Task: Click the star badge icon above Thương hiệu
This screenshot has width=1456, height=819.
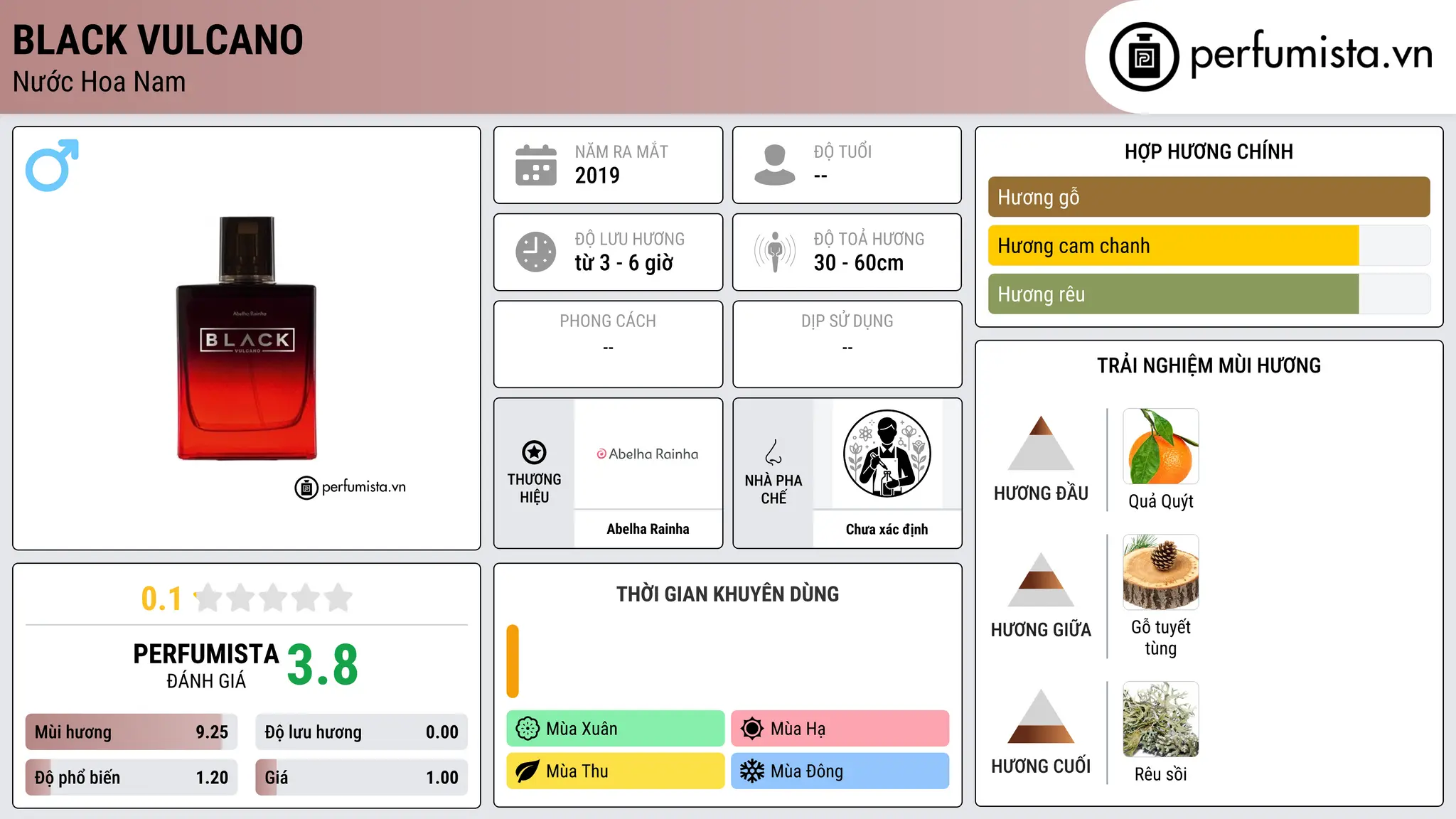Action: (534, 452)
